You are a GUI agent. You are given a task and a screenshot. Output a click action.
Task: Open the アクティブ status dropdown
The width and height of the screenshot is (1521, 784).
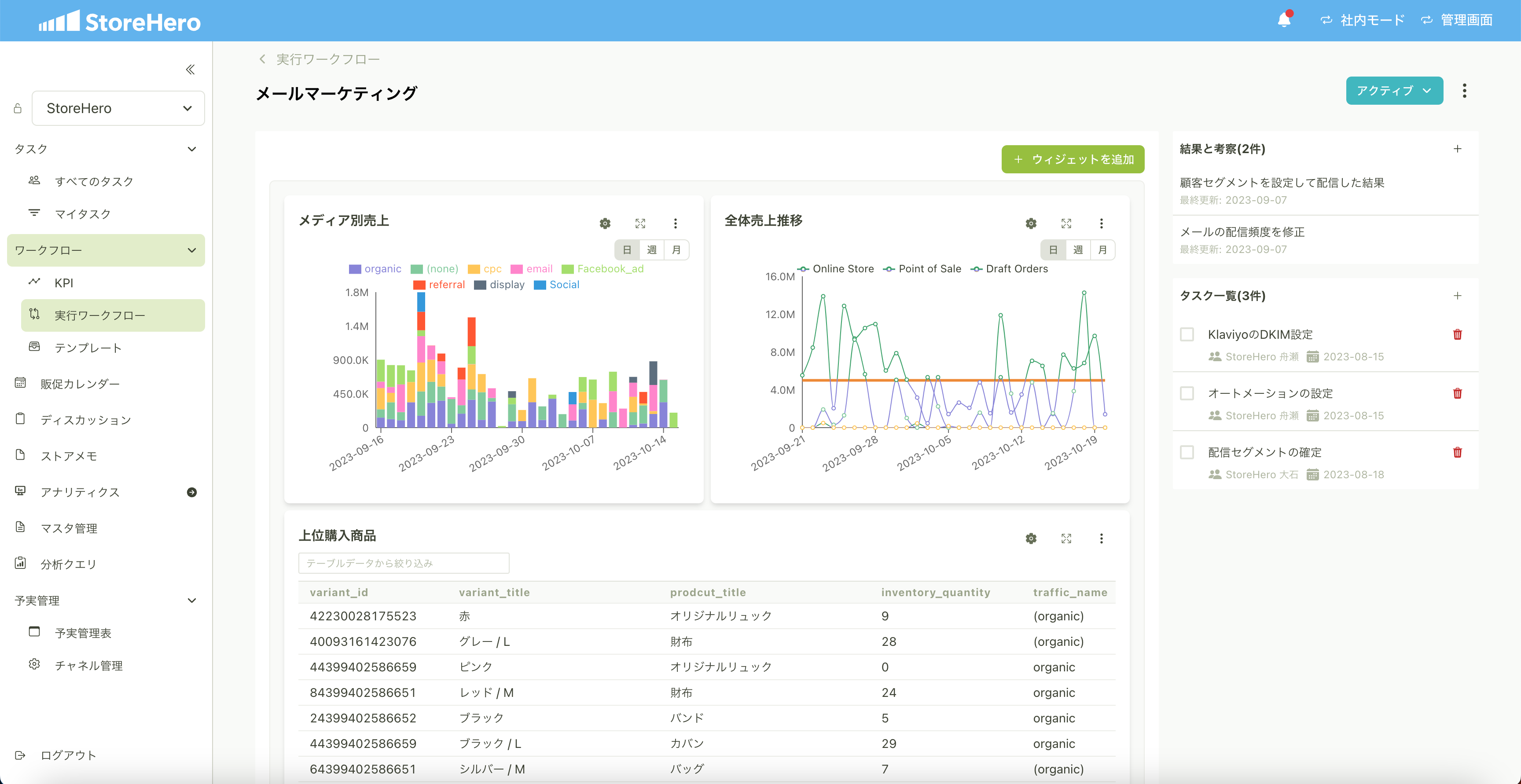click(1395, 90)
